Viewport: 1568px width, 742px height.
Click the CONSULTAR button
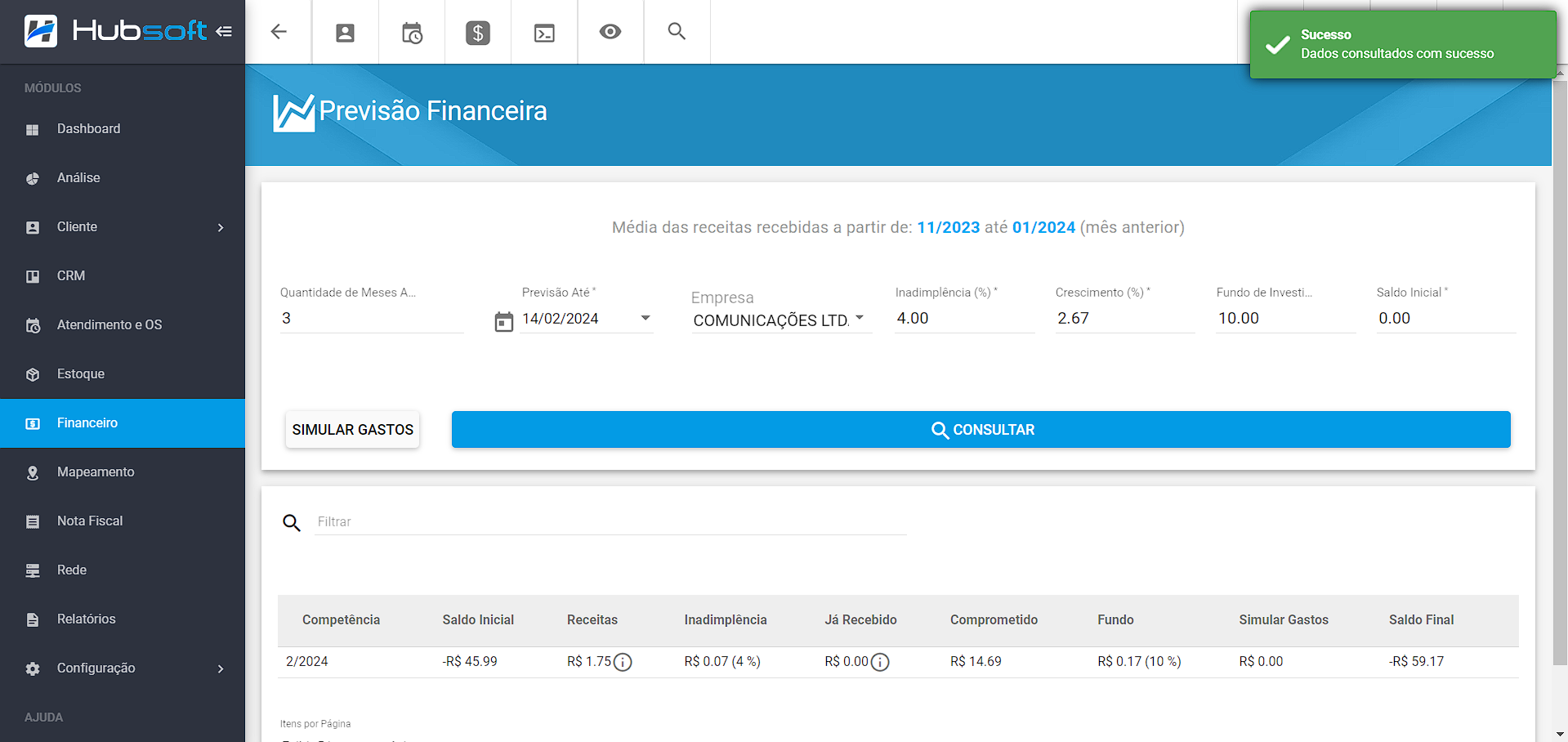[981, 430]
